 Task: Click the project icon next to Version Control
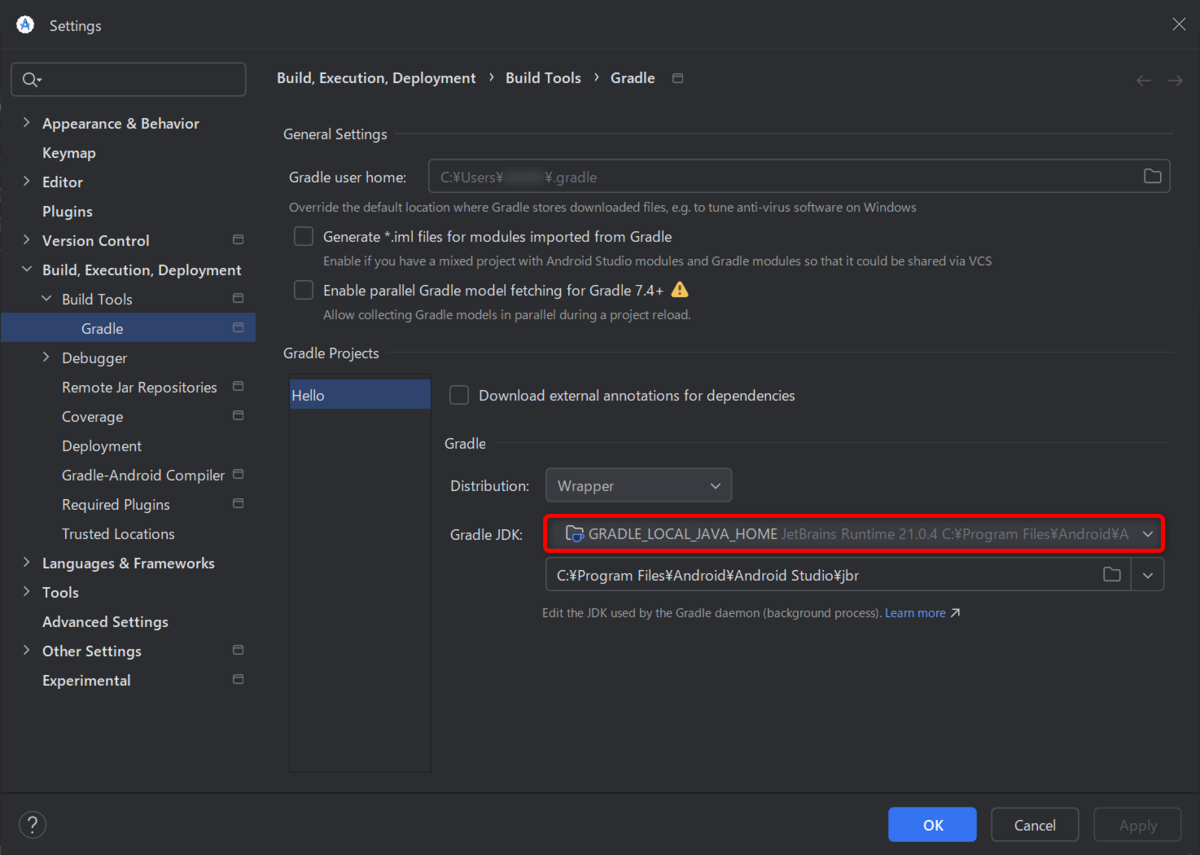[238, 240]
